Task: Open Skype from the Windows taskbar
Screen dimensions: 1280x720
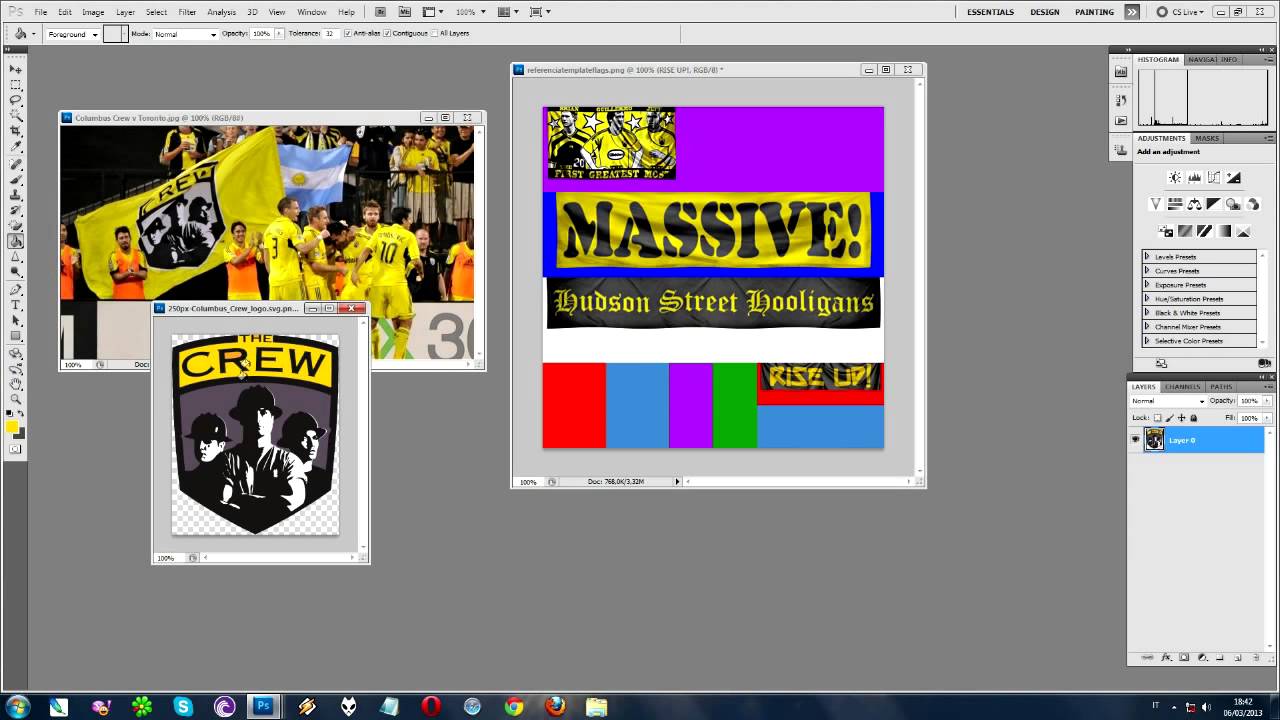Action: 182,707
